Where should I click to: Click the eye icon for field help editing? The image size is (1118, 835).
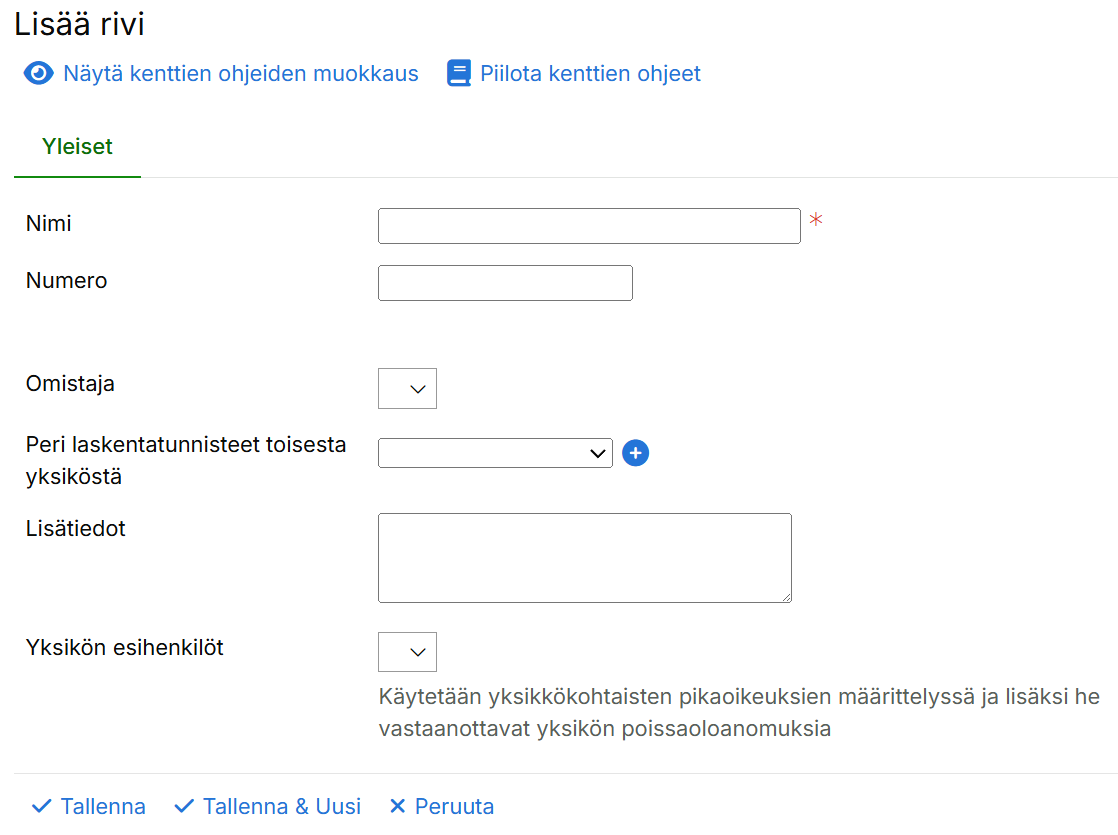click(38, 74)
